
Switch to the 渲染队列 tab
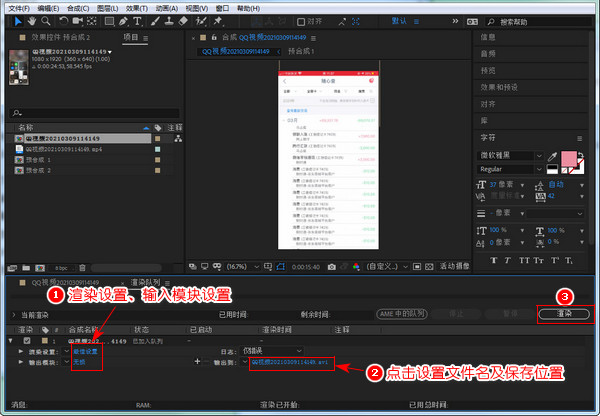(x=145, y=282)
